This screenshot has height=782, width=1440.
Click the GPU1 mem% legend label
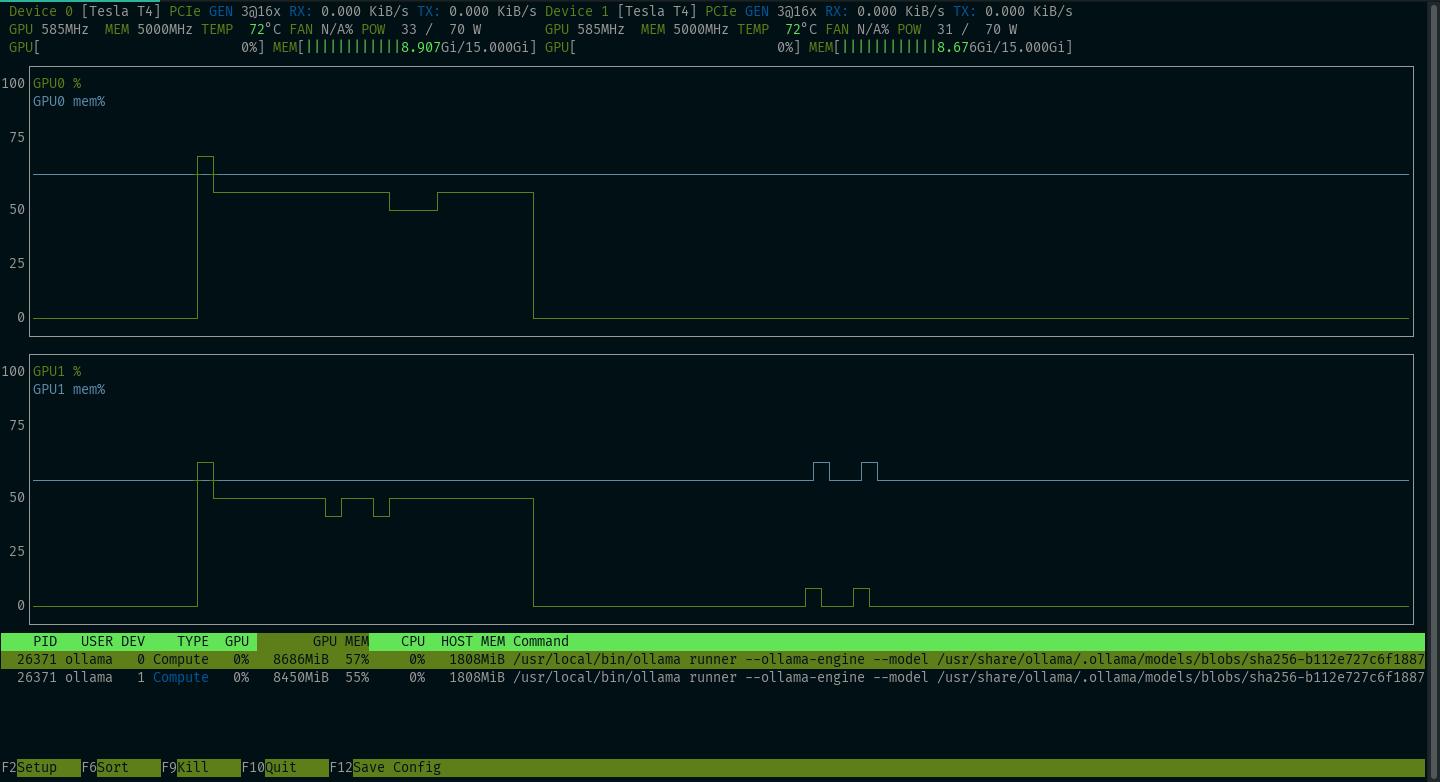(69, 389)
